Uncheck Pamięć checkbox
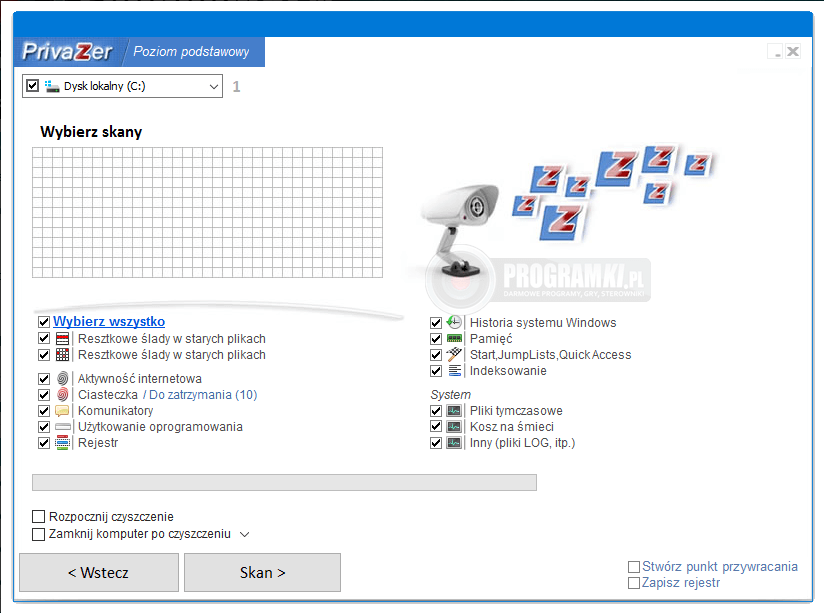824x613 pixels. coord(436,339)
